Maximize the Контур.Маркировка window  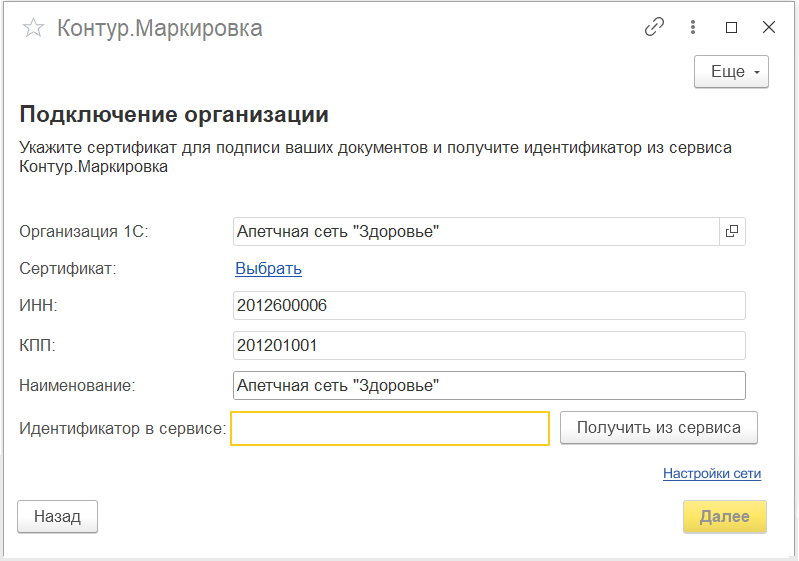[x=731, y=27]
